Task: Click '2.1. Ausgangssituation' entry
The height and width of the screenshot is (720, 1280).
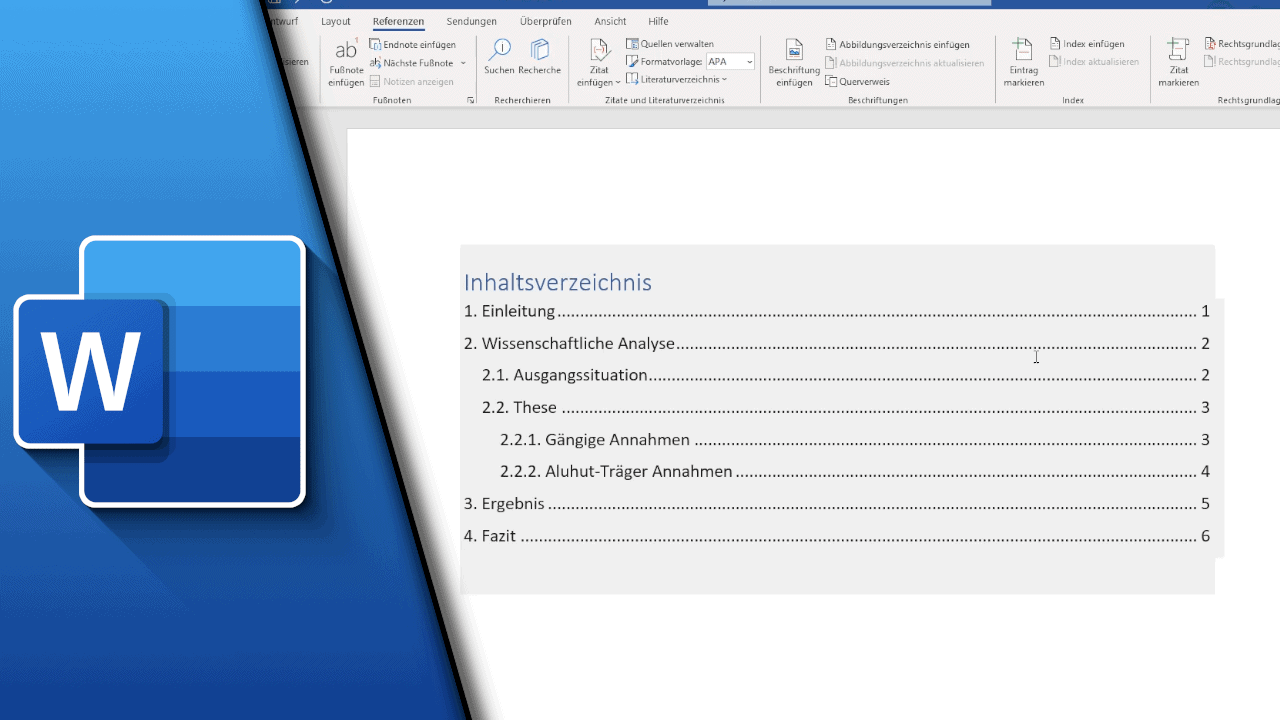Action: [846, 376]
